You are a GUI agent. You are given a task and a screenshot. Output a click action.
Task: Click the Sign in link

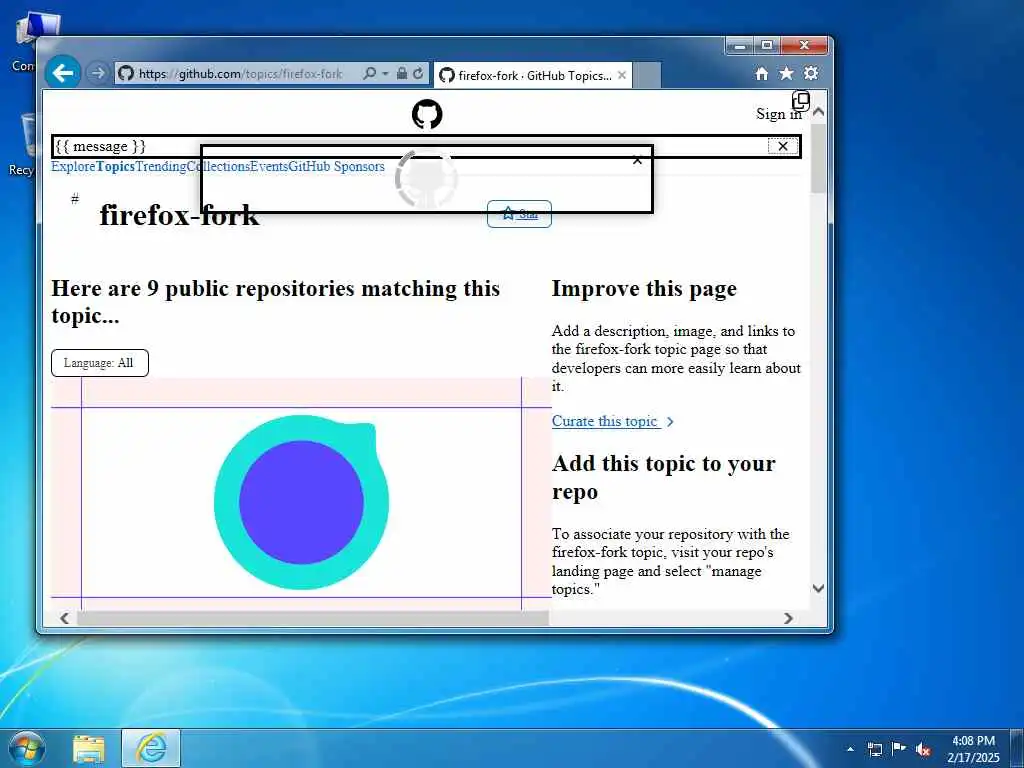point(778,114)
